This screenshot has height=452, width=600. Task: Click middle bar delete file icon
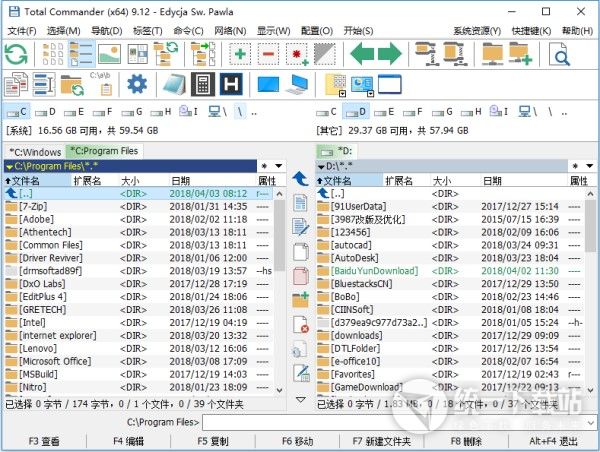[x=301, y=325]
